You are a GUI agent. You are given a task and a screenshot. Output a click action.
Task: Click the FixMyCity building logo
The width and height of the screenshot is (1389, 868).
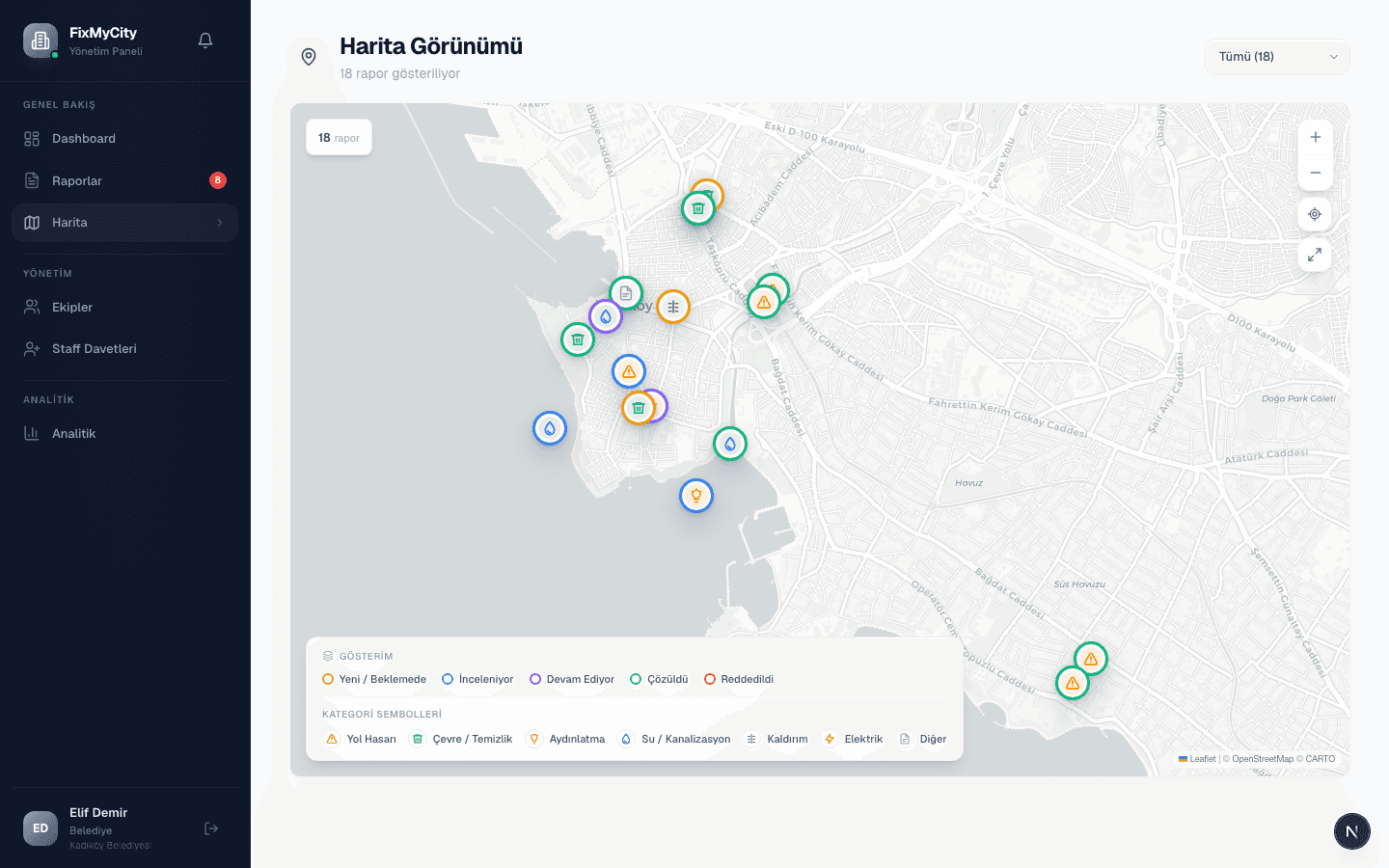(x=41, y=41)
